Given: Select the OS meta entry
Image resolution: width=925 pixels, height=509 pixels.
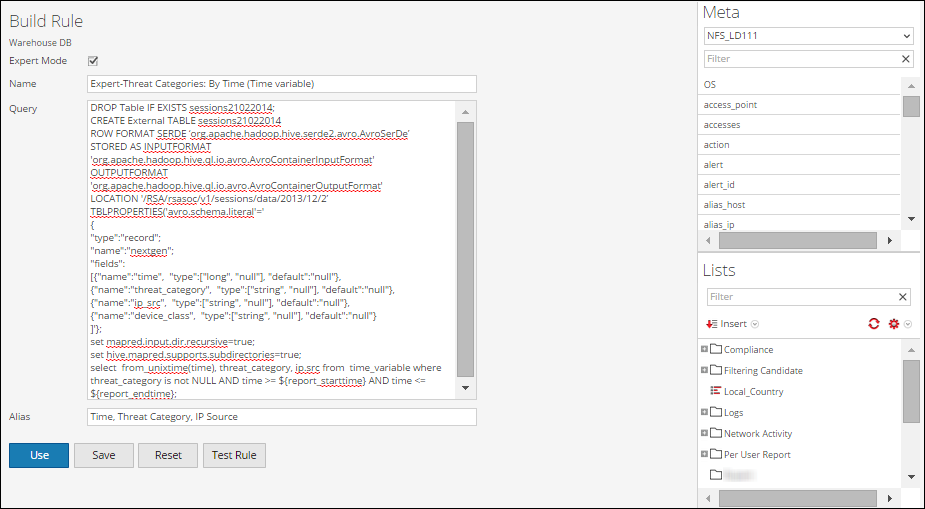Looking at the screenshot, I should [801, 85].
